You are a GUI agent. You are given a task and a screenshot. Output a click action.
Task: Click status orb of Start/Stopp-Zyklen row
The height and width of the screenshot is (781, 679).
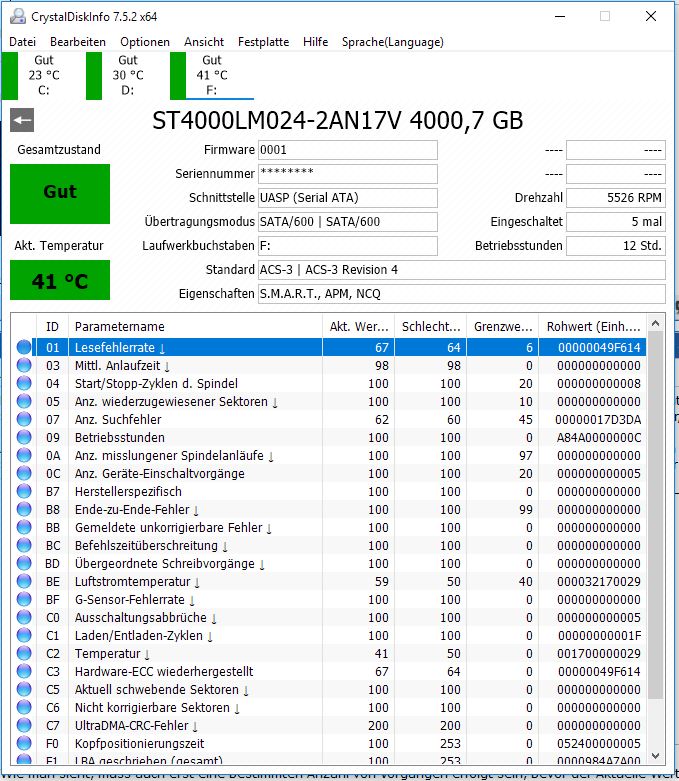click(23, 383)
